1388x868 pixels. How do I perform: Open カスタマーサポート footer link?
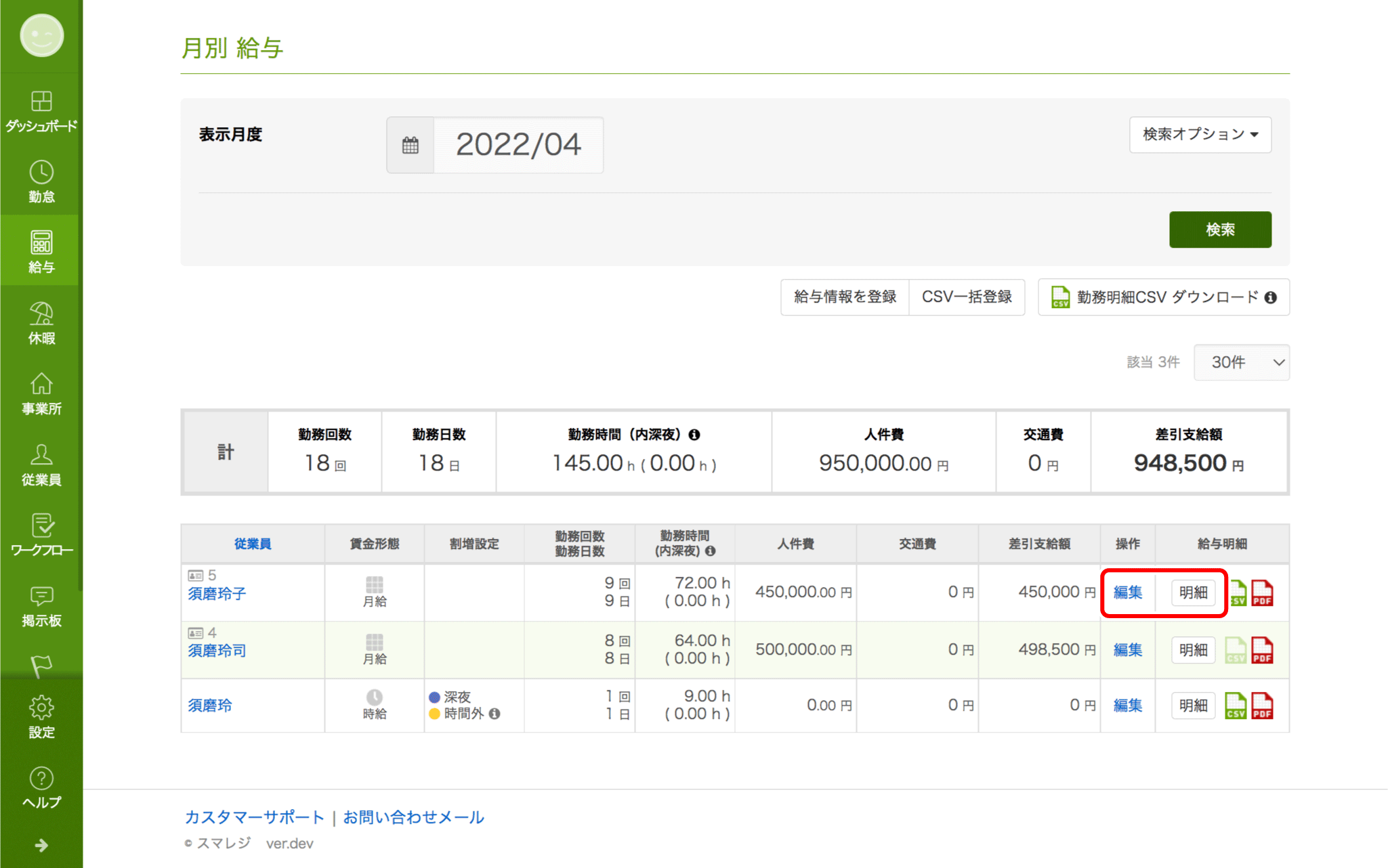[x=254, y=817]
